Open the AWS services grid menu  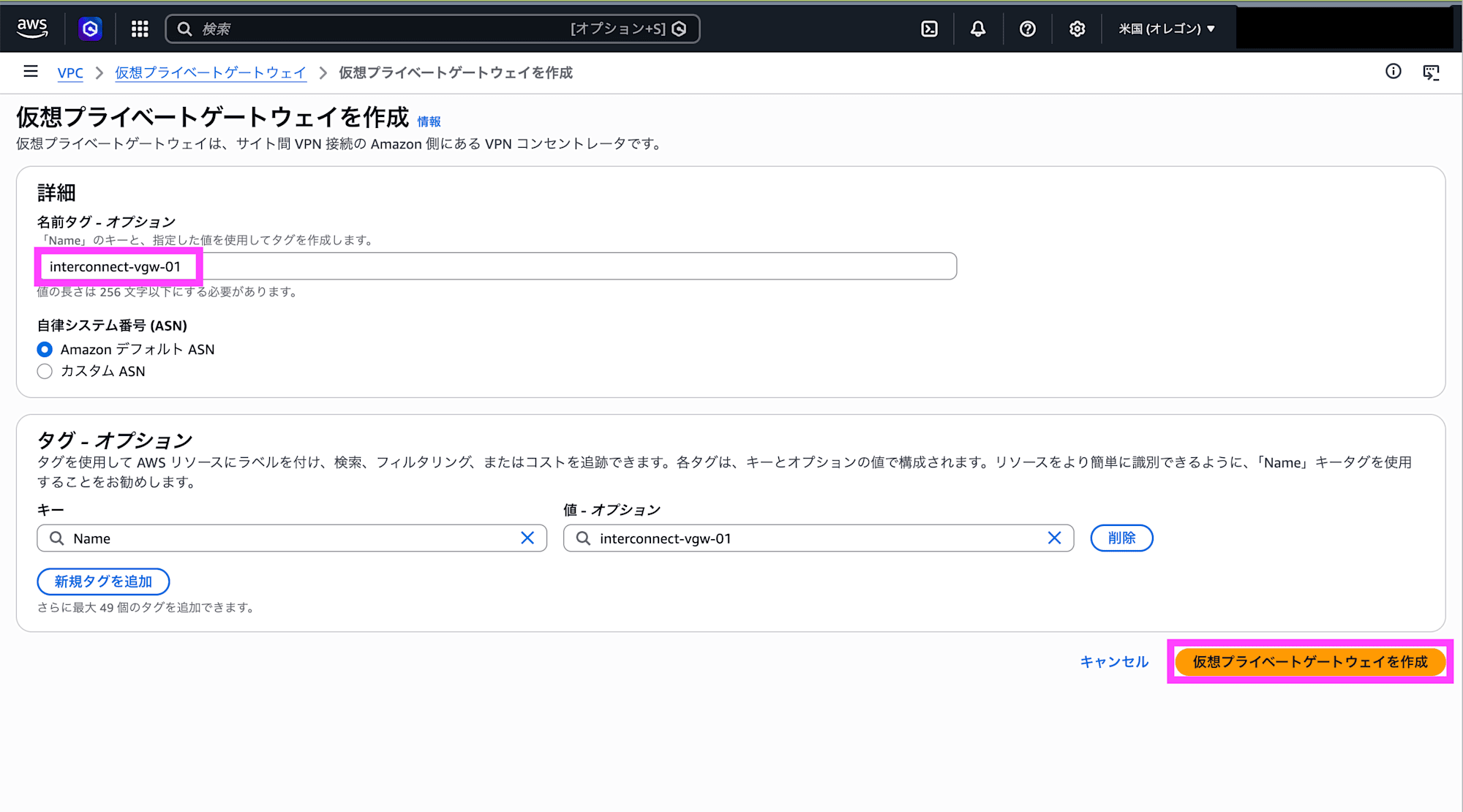pyautogui.click(x=139, y=29)
